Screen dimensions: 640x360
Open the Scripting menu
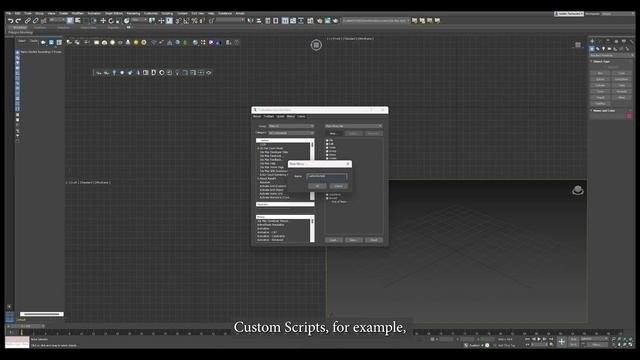pyautogui.click(x=167, y=13)
